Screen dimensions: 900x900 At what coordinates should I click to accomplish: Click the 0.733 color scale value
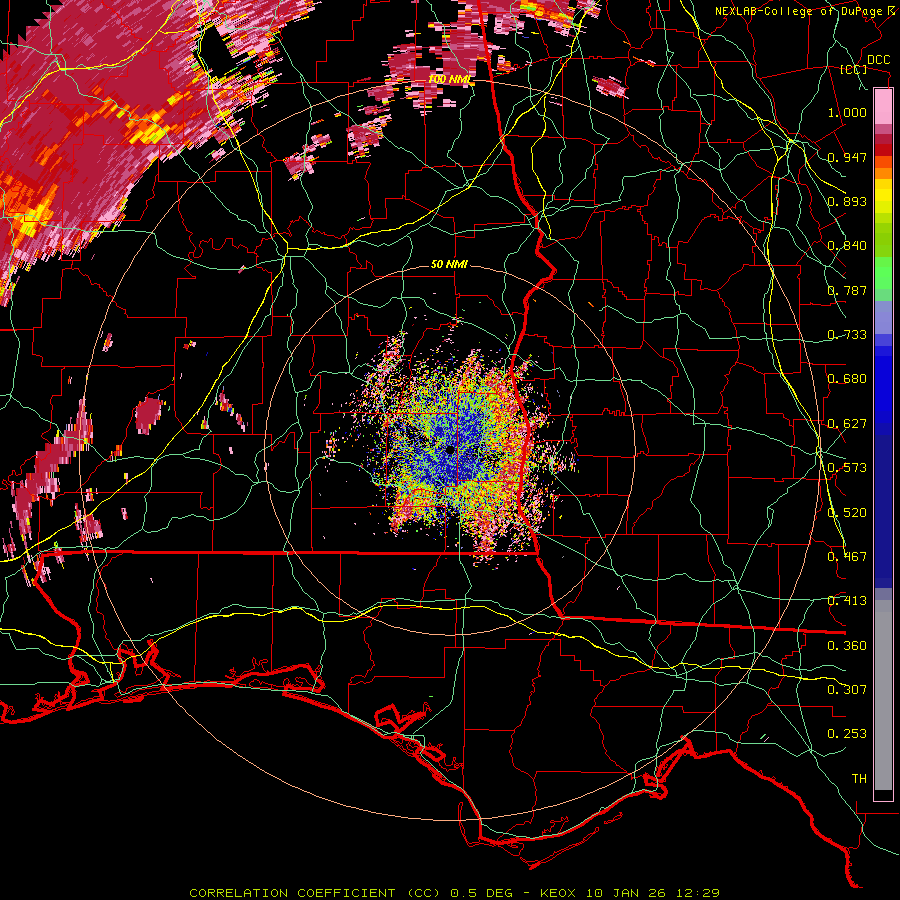coord(847,335)
